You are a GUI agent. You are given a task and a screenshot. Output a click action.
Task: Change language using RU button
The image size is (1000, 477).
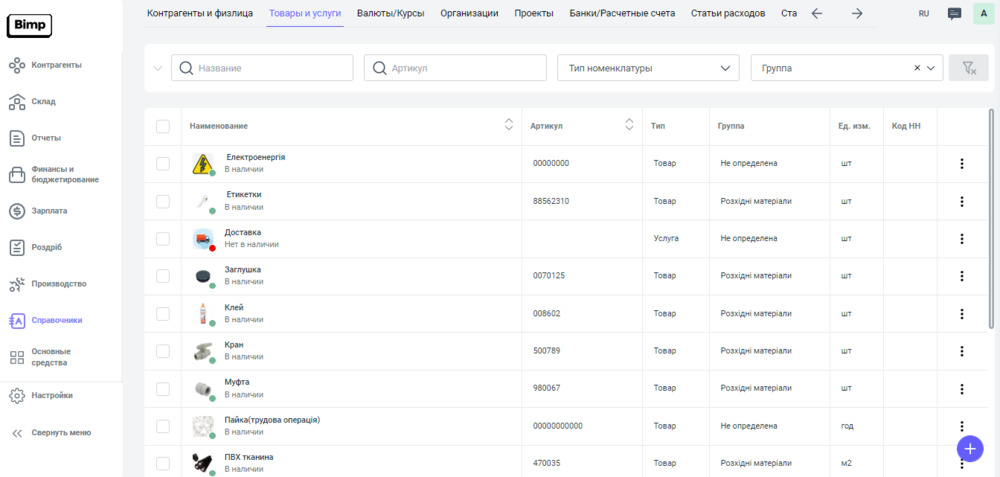tap(923, 14)
